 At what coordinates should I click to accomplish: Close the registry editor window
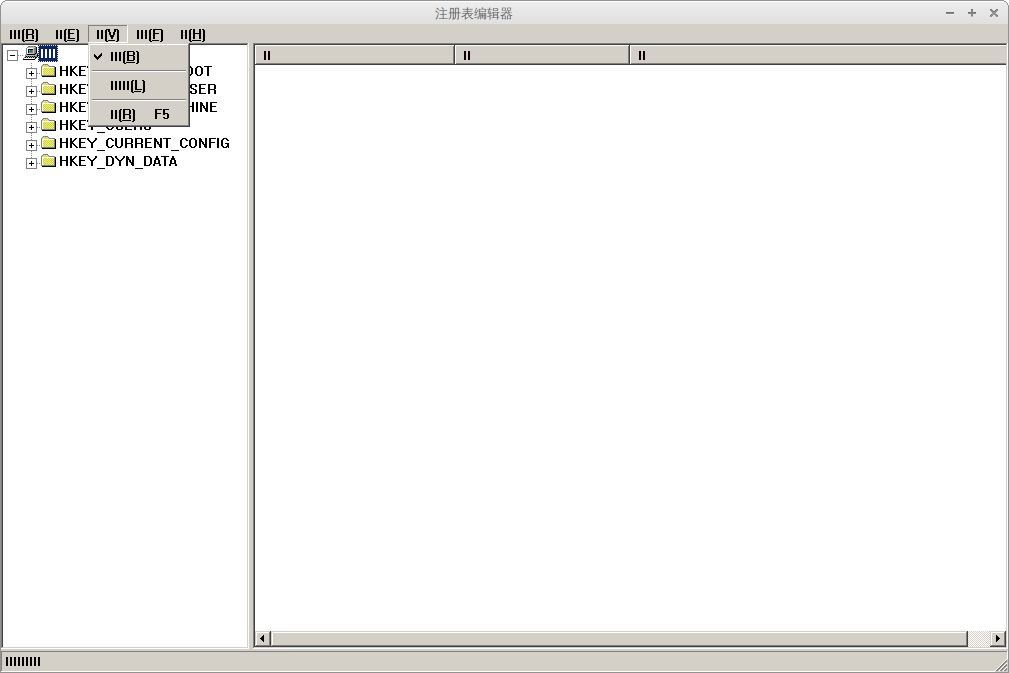pyautogui.click(x=994, y=13)
